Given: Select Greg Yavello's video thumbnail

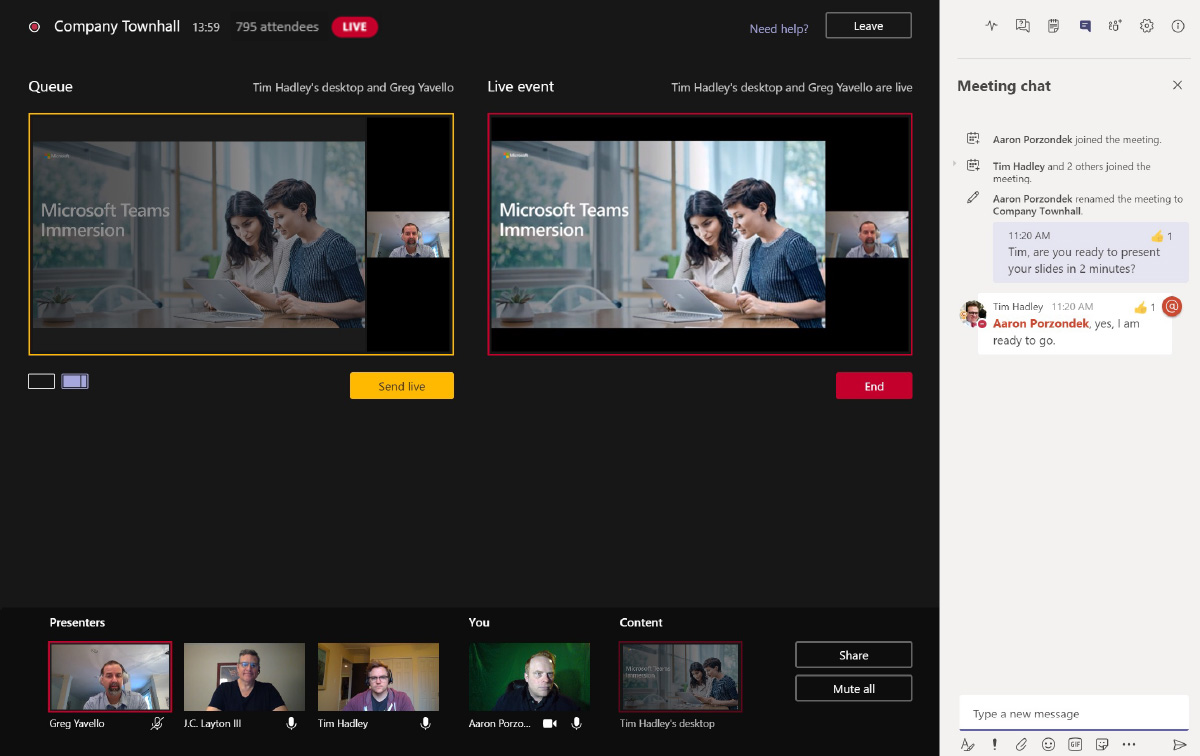Looking at the screenshot, I should click(x=110, y=677).
